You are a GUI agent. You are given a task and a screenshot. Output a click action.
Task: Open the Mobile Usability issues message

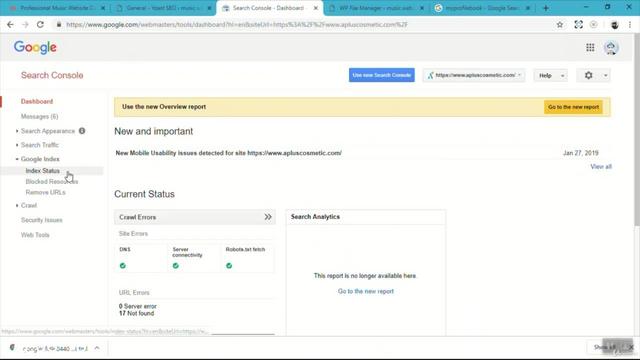point(229,153)
